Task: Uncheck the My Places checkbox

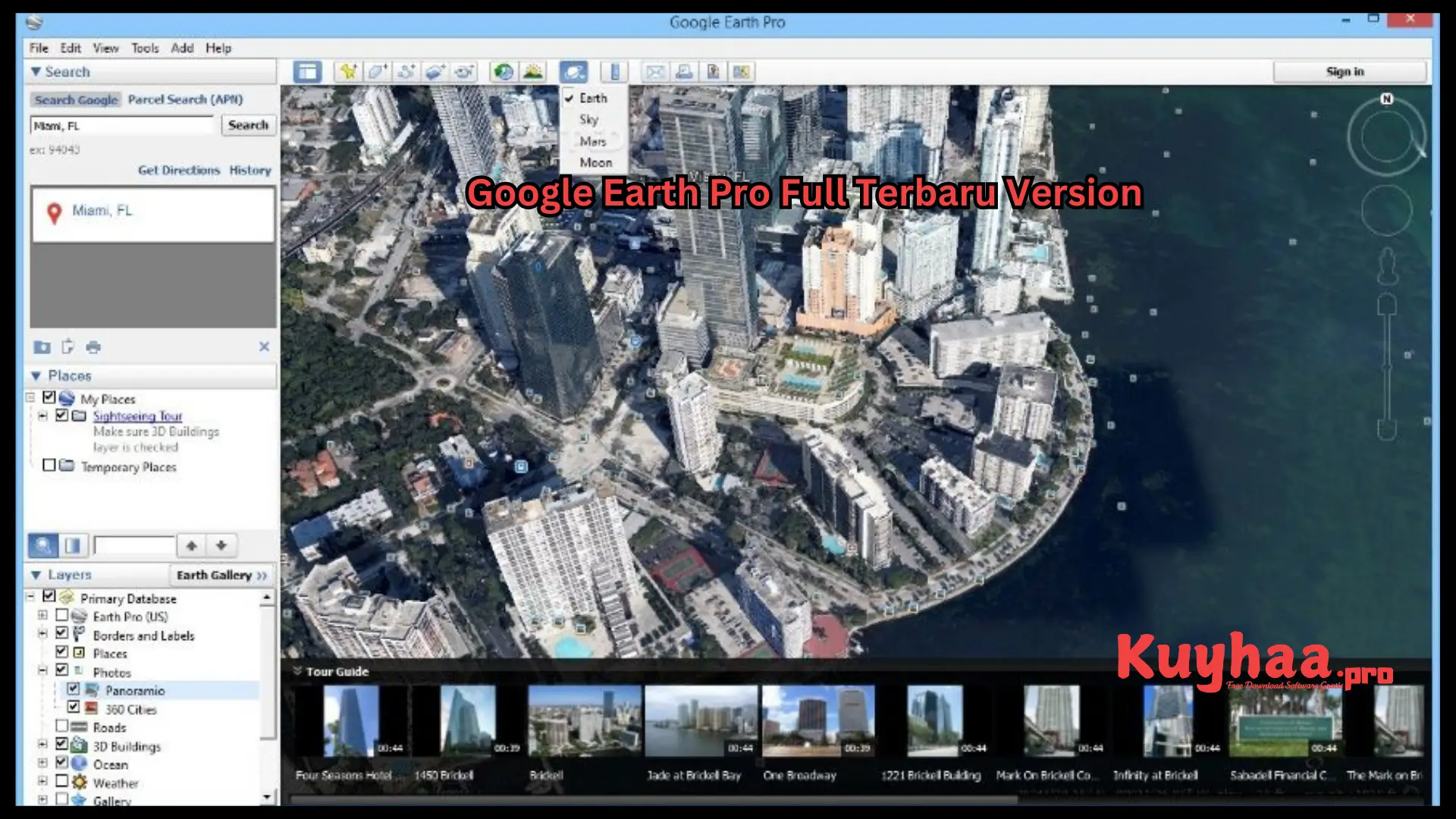Action: click(x=49, y=397)
